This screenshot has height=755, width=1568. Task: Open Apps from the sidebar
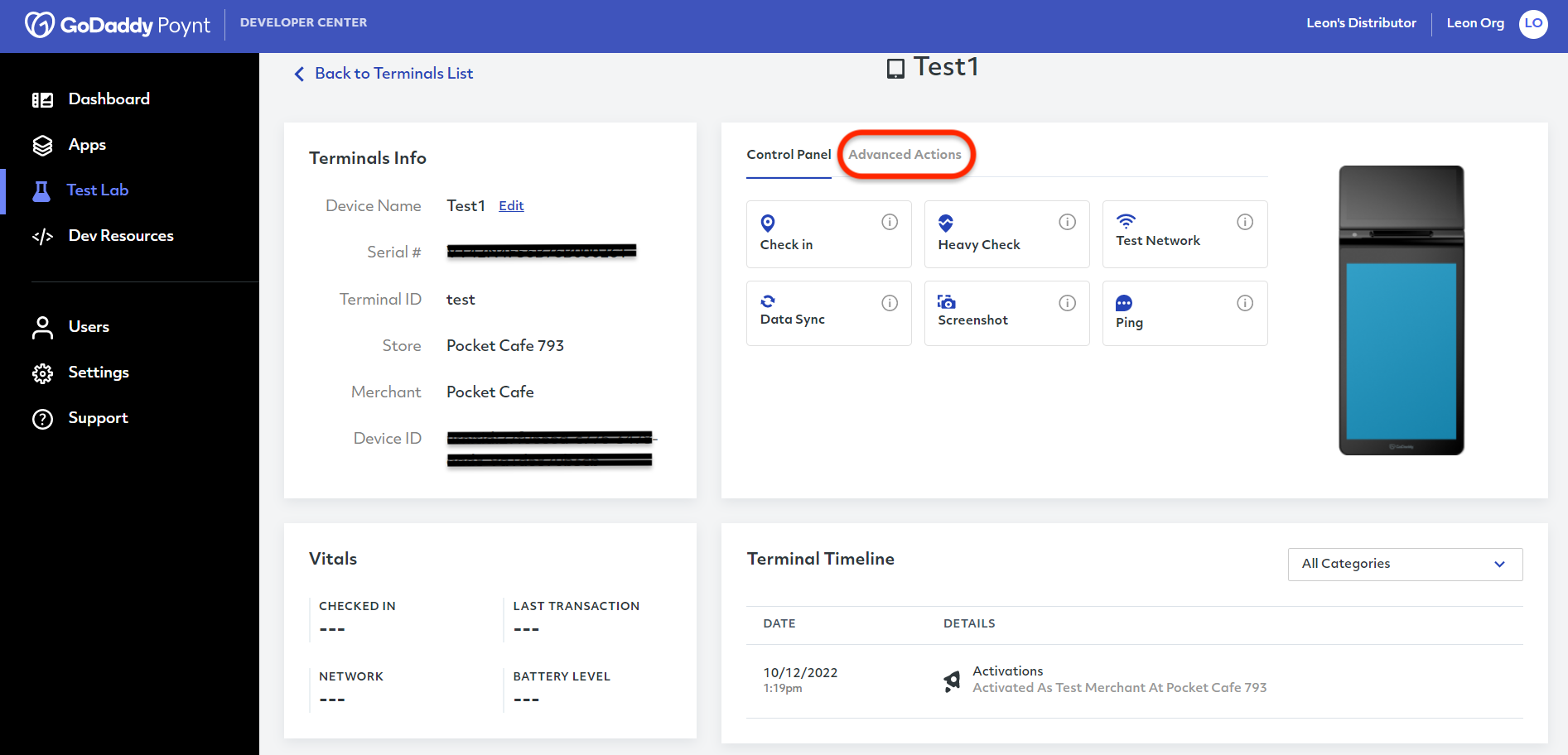[x=87, y=145]
